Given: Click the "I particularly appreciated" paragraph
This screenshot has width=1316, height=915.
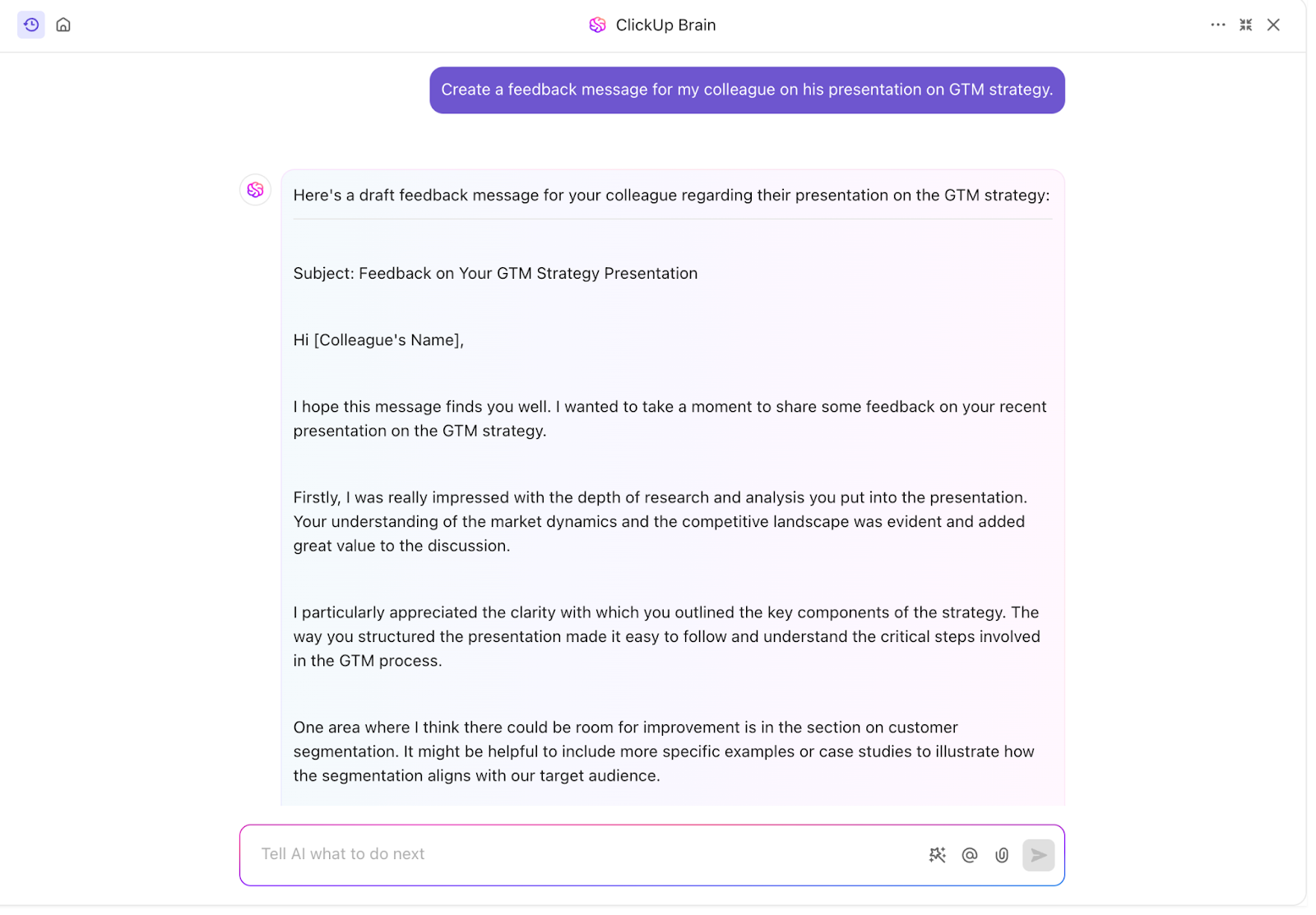Looking at the screenshot, I should (666, 636).
